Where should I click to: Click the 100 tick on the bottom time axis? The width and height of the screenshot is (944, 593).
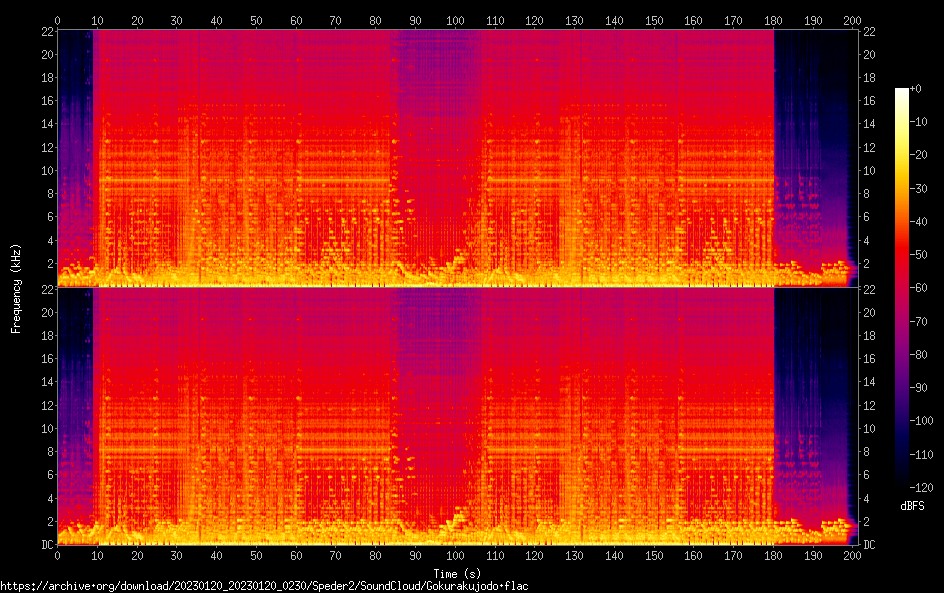pyautogui.click(x=455, y=554)
